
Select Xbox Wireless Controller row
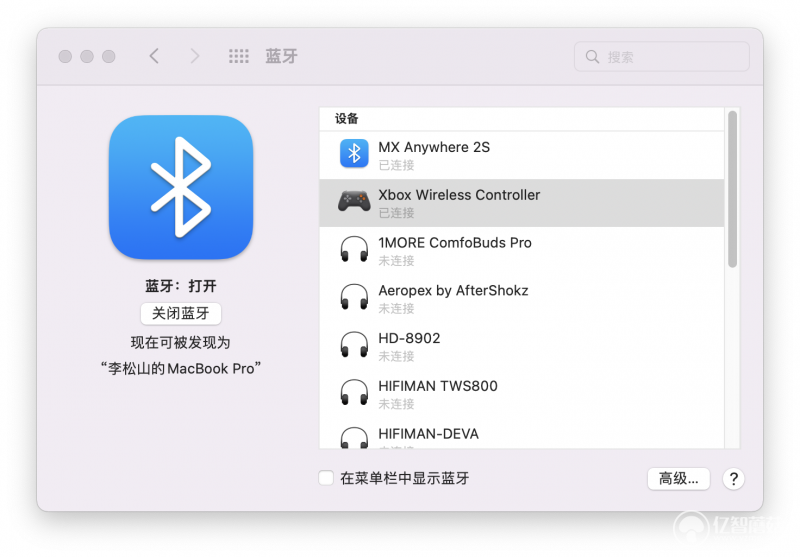(521, 203)
